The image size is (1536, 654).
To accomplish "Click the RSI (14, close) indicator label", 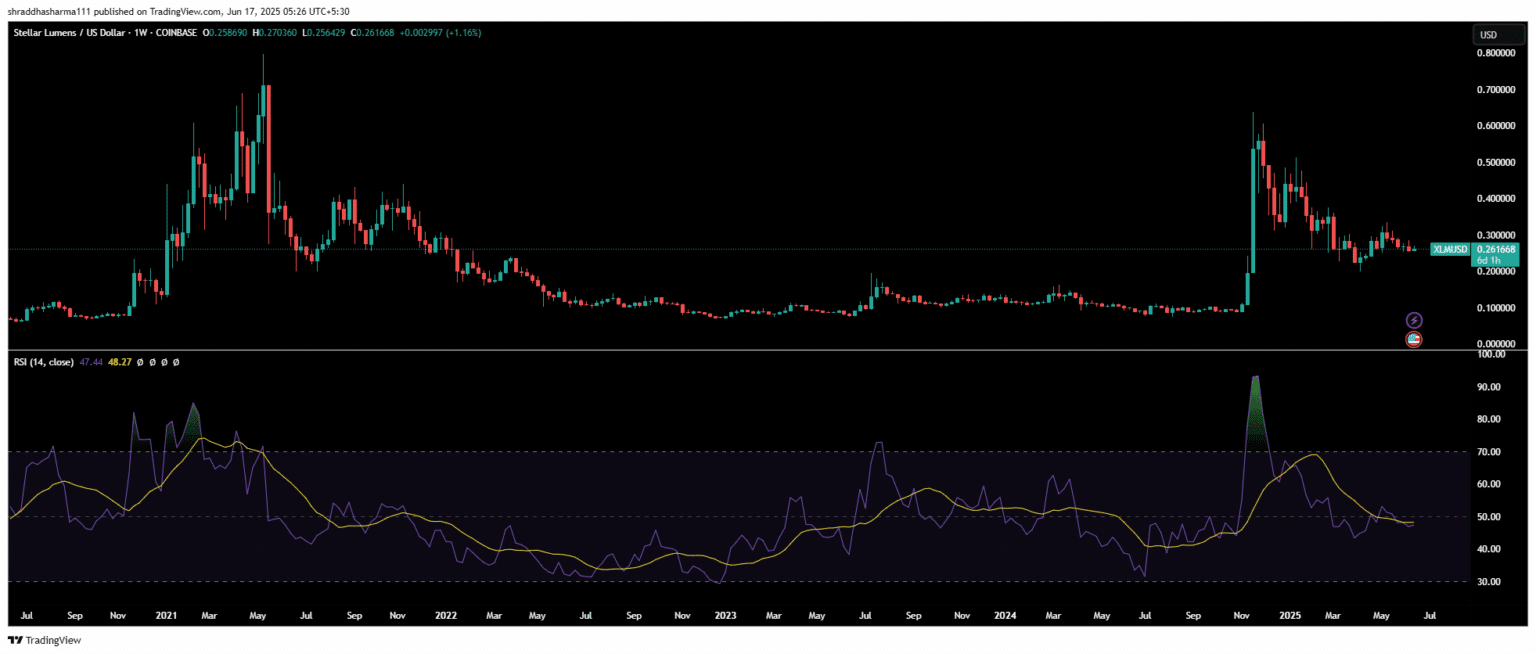I will click(x=43, y=362).
